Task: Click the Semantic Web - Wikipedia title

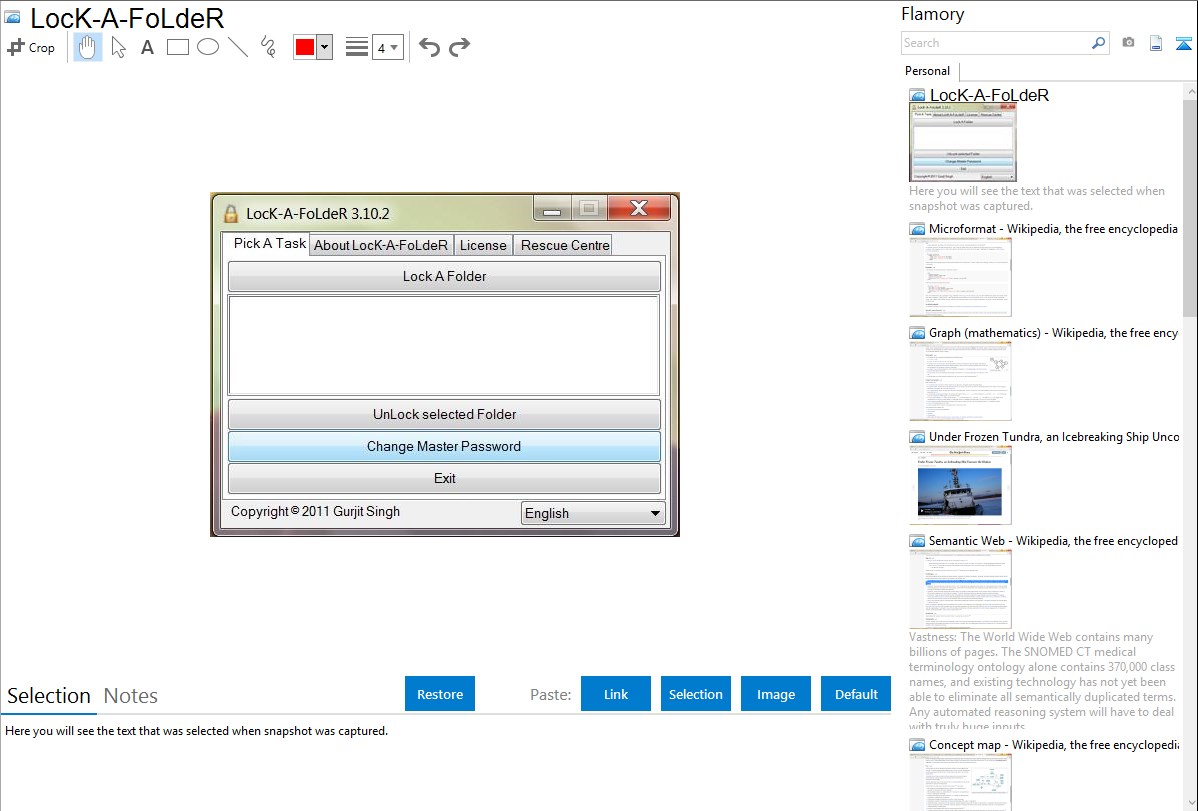Action: [1053, 540]
